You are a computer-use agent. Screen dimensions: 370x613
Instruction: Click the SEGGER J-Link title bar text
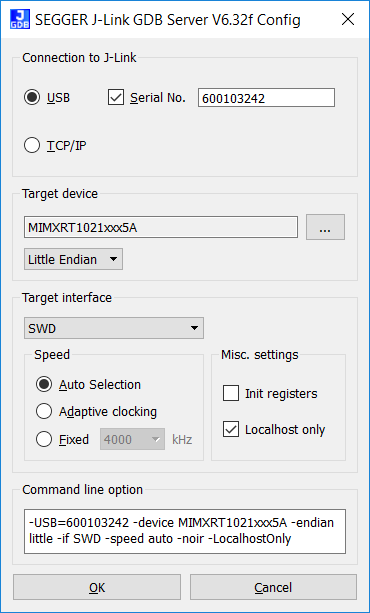[168, 20]
